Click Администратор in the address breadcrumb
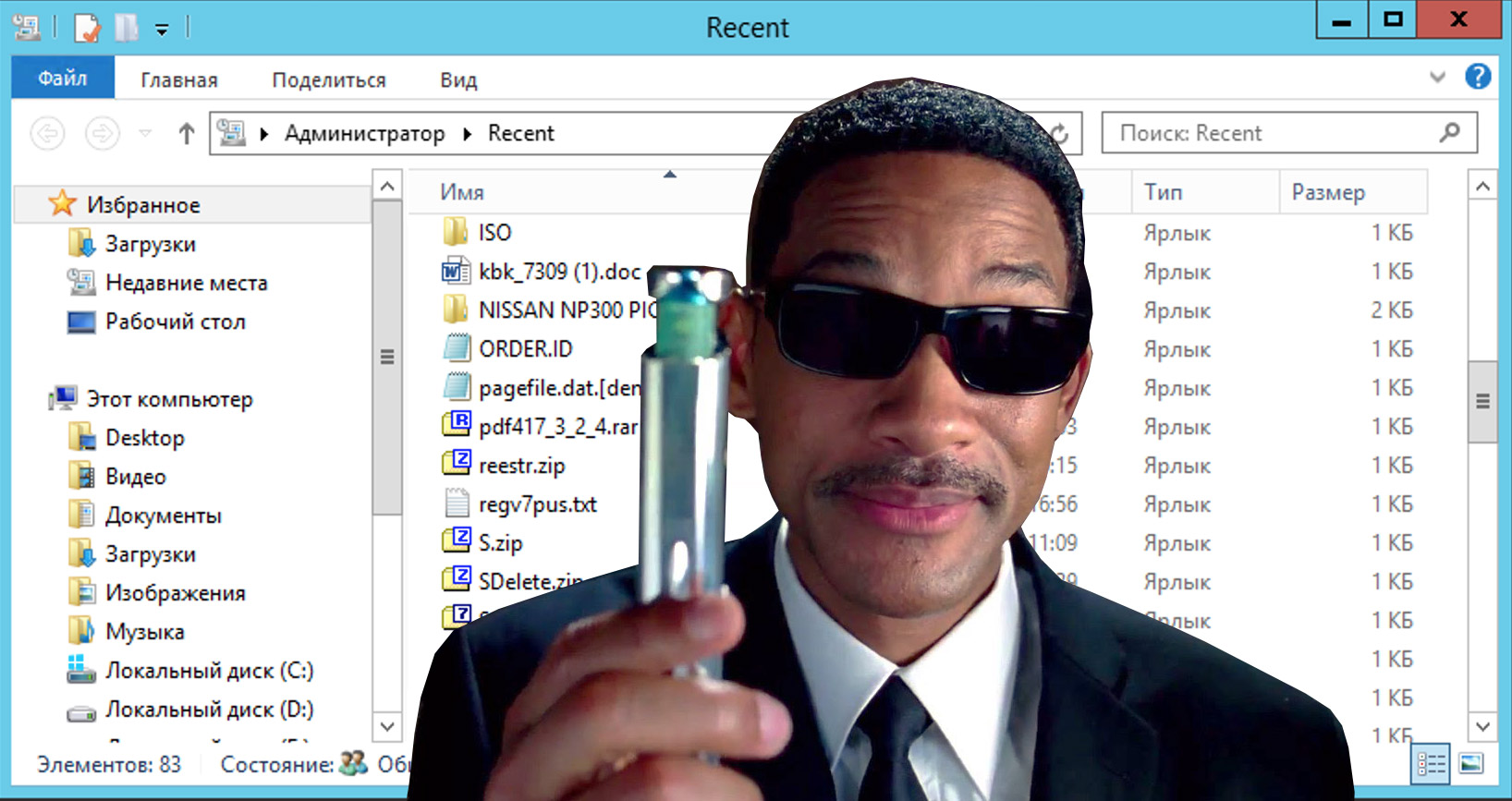1512x801 pixels. [x=364, y=134]
